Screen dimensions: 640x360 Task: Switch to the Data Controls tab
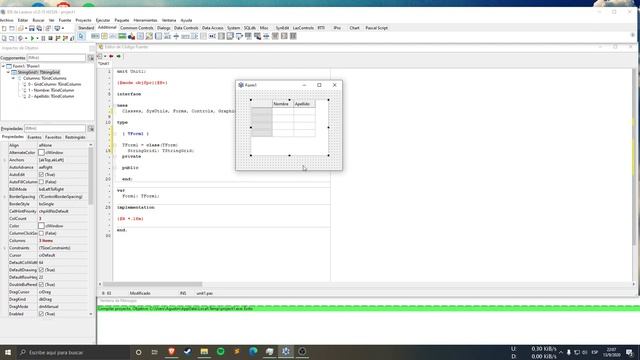[186, 28]
